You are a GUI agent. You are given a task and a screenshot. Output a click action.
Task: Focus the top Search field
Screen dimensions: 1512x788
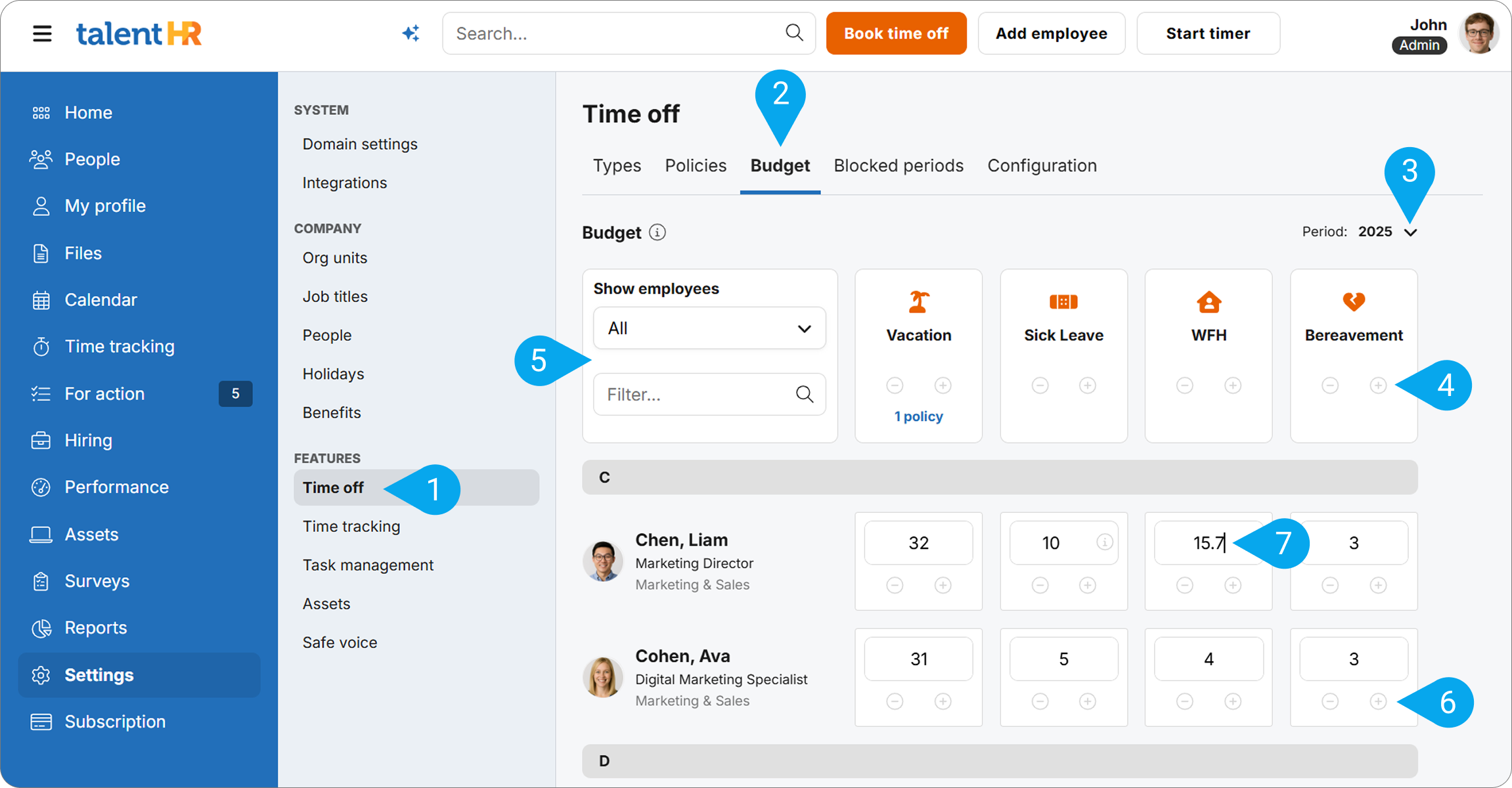629,33
